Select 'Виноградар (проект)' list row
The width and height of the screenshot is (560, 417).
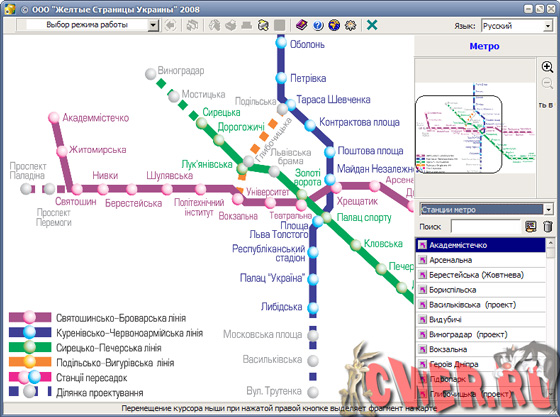coord(481,335)
